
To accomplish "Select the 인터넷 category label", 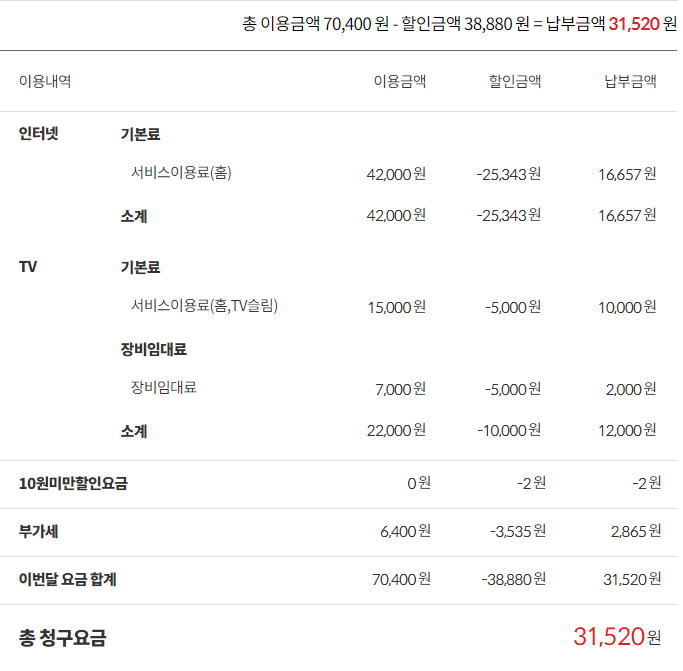I will coord(39,134).
